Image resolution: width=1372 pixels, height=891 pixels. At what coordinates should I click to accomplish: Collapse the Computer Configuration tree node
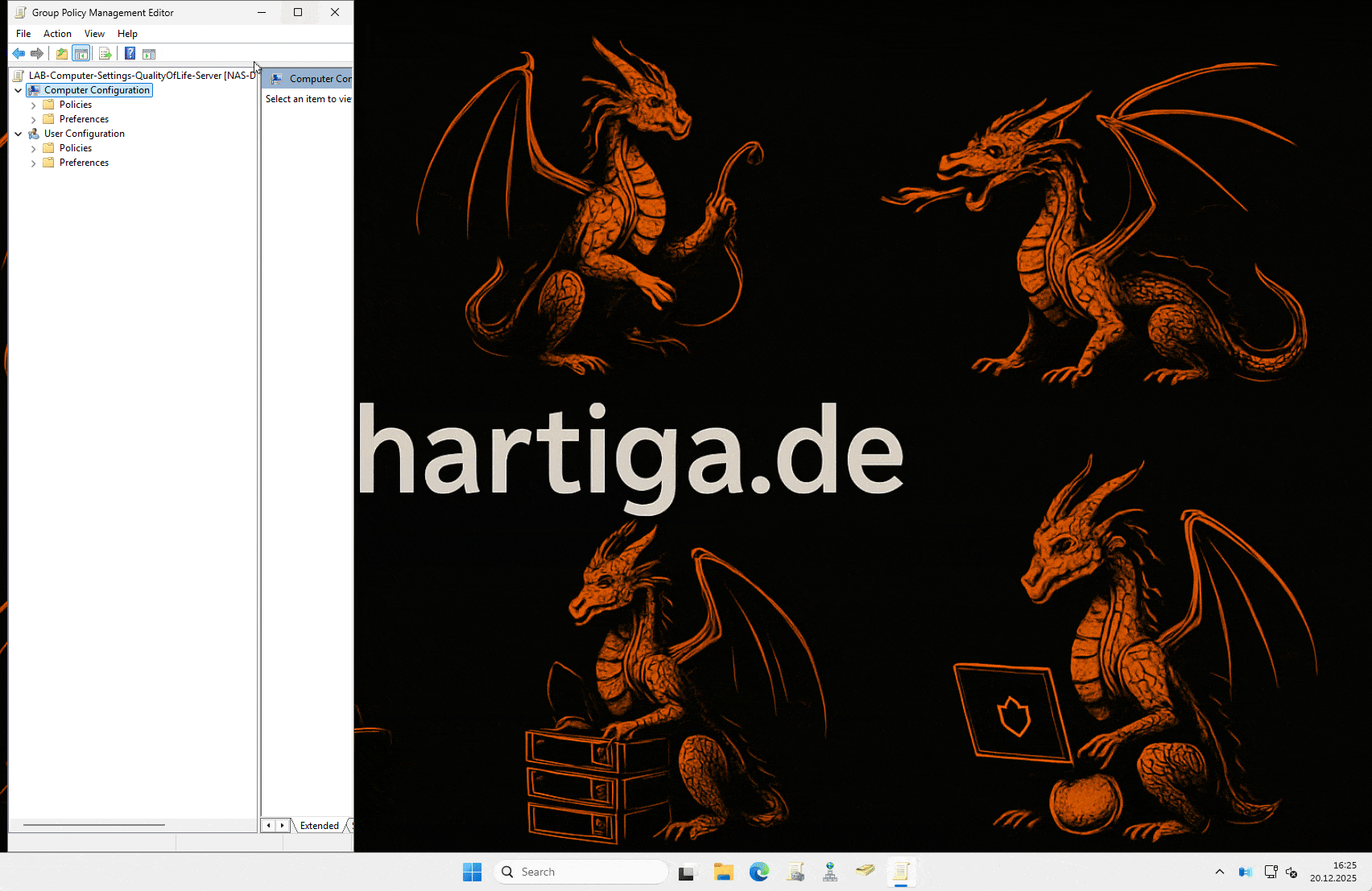click(19, 90)
